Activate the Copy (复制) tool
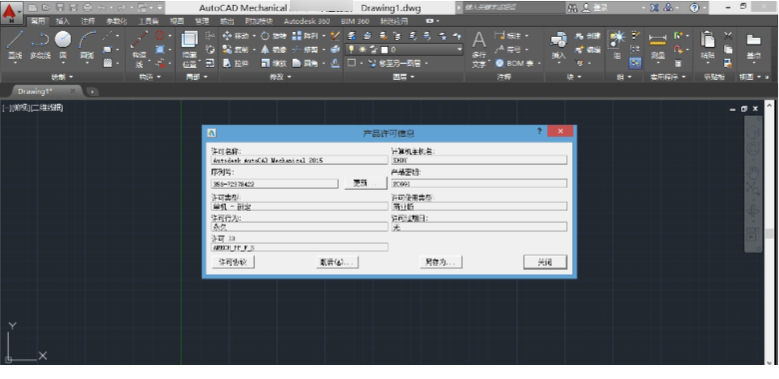 [235, 50]
